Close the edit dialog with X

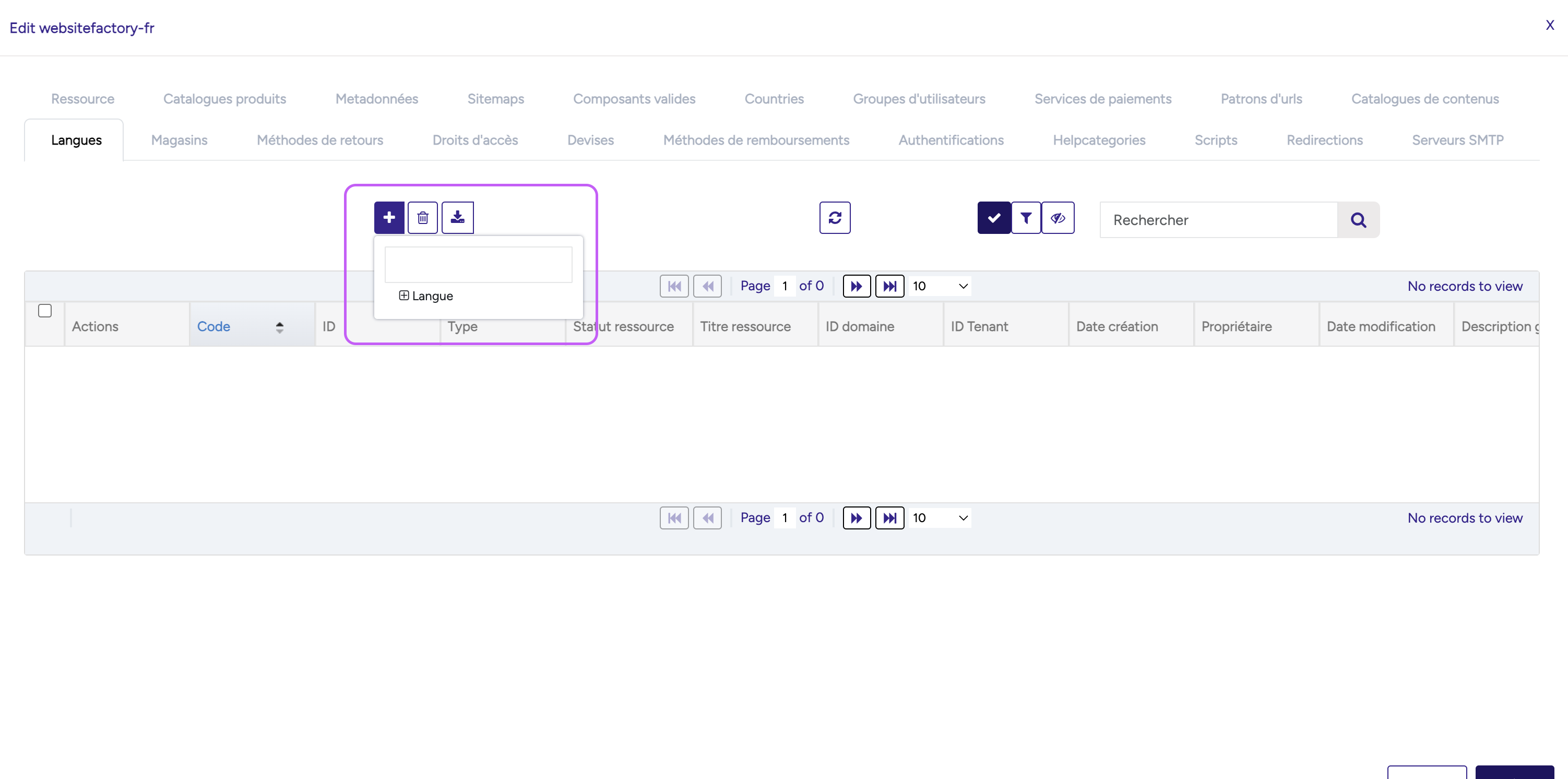point(1549,25)
